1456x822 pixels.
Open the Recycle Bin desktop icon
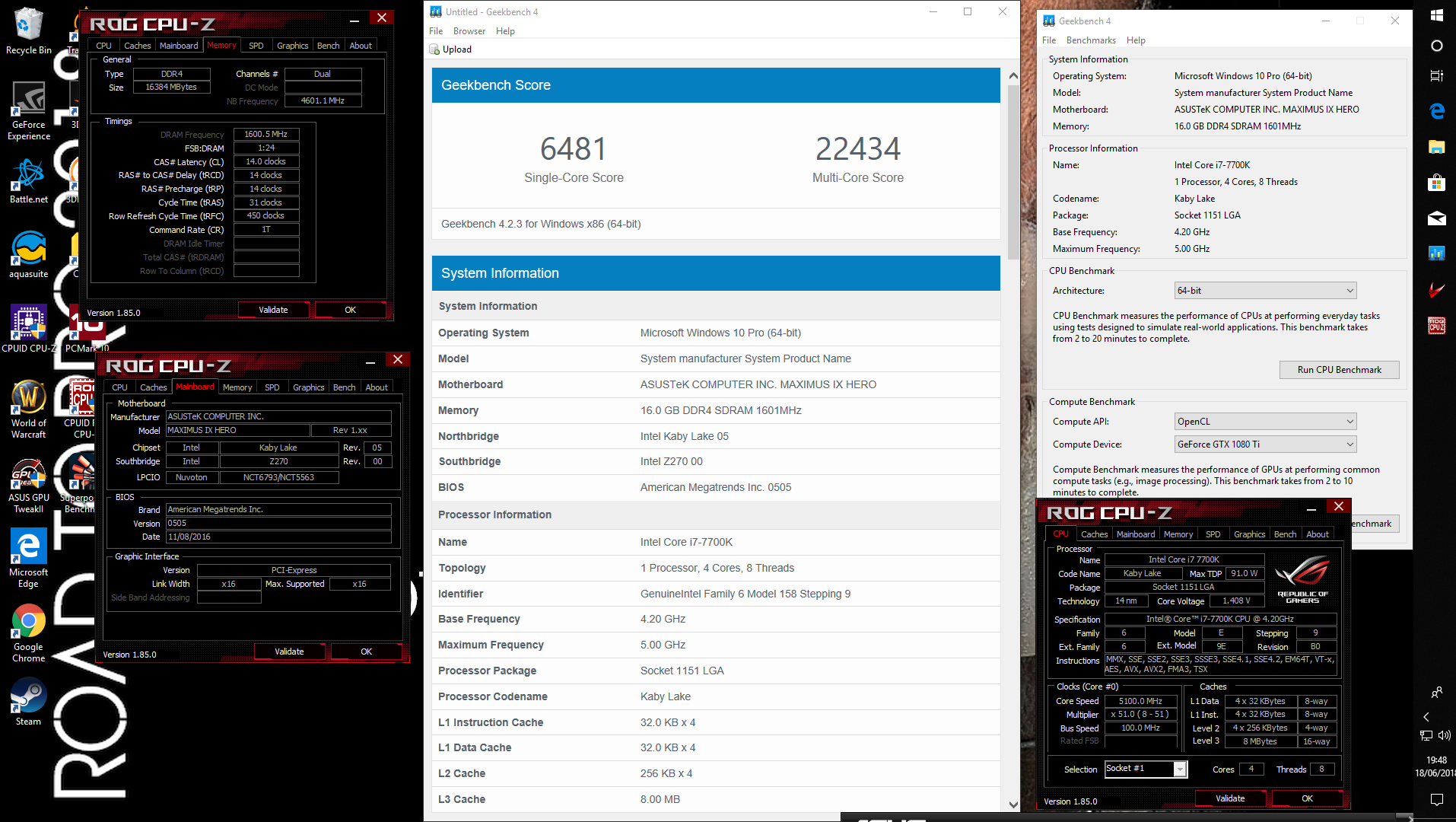(28, 30)
